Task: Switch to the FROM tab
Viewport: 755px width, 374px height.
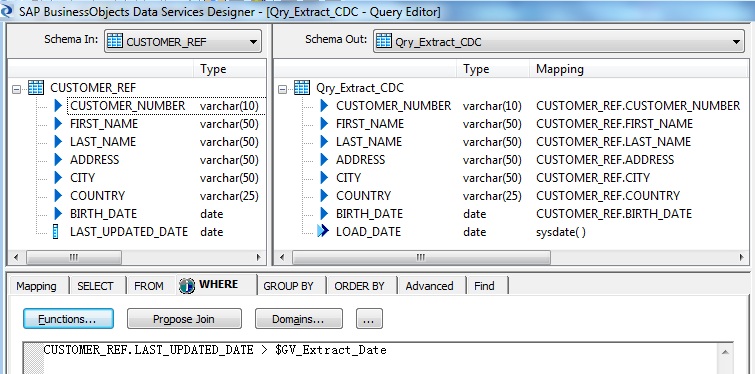Action: coord(149,286)
